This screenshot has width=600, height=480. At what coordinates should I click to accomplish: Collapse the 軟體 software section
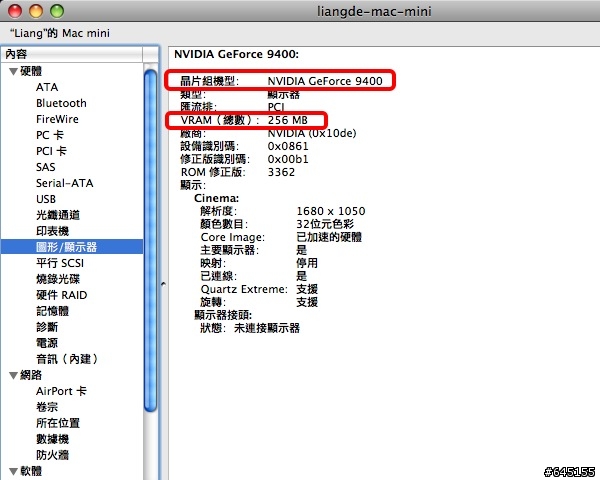[x=14, y=471]
